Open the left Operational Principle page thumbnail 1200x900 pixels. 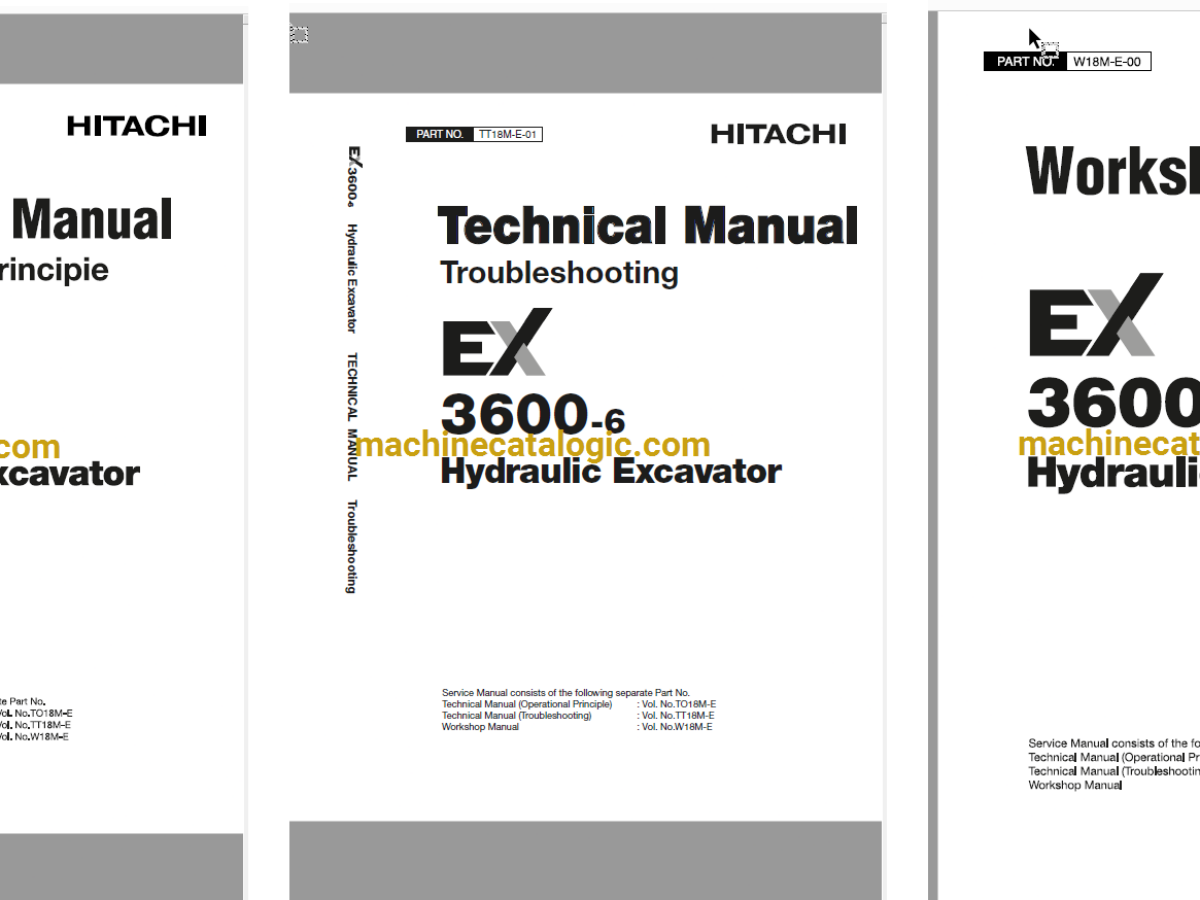[x=121, y=456]
